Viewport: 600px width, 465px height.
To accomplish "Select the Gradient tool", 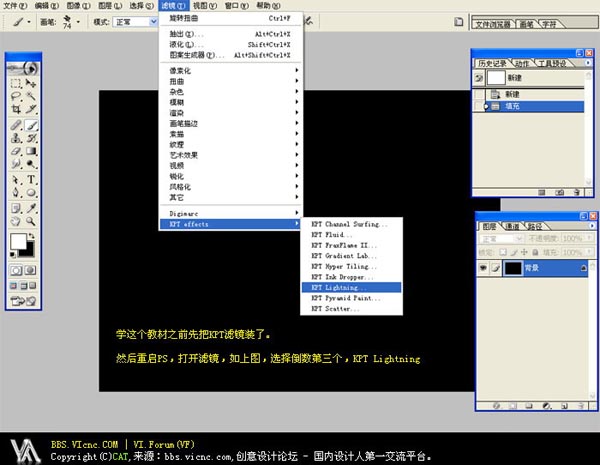I will [31, 151].
